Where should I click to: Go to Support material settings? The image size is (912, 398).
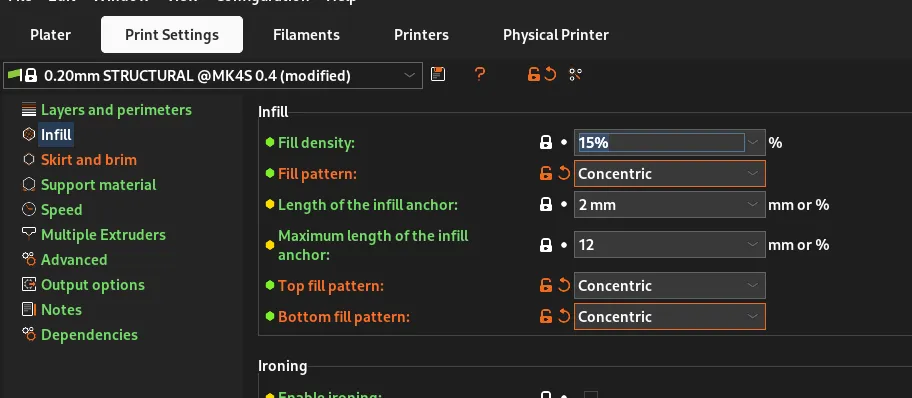point(98,184)
